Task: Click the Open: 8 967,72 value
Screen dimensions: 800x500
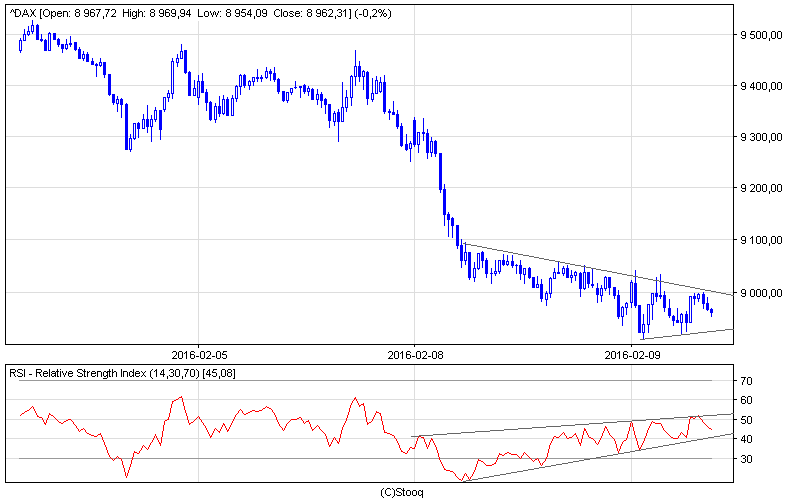Action: tap(79, 13)
